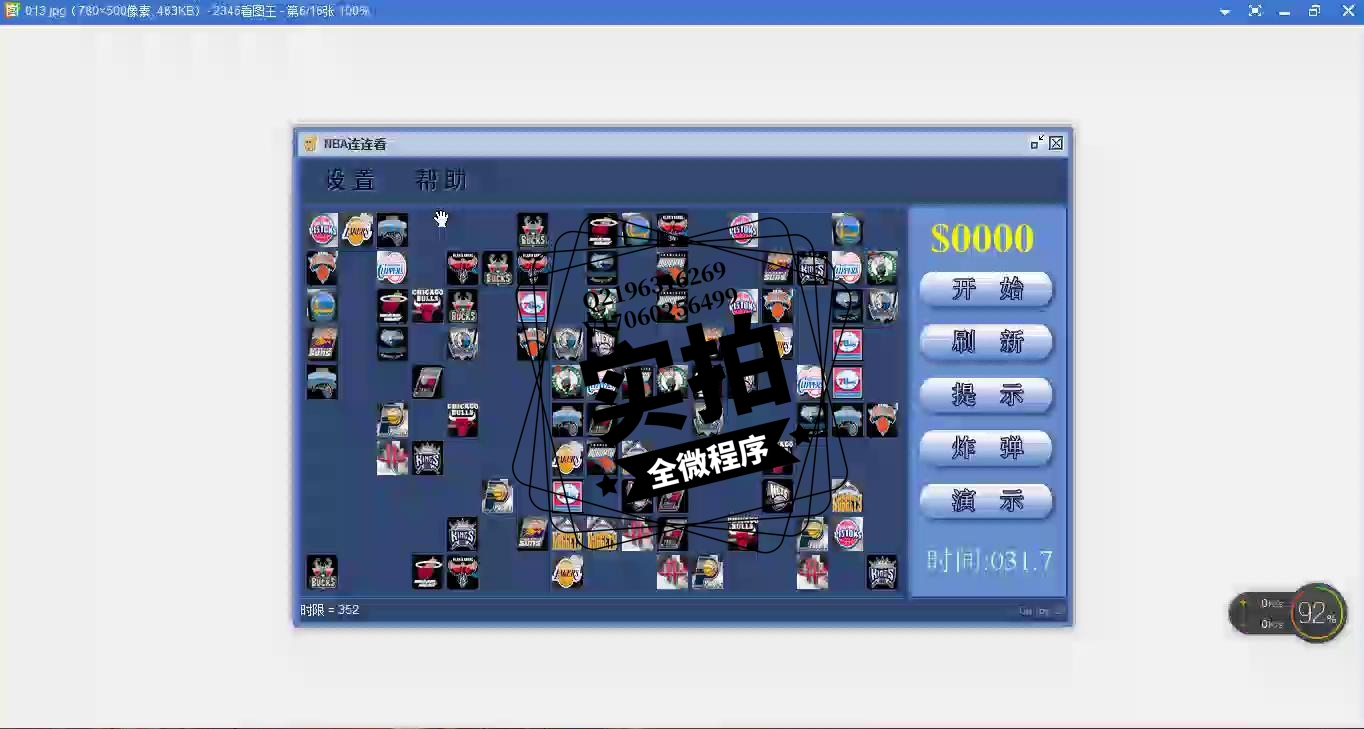Restore the NBA连连看 window size icon
The width and height of the screenshot is (1364, 729).
[1037, 143]
